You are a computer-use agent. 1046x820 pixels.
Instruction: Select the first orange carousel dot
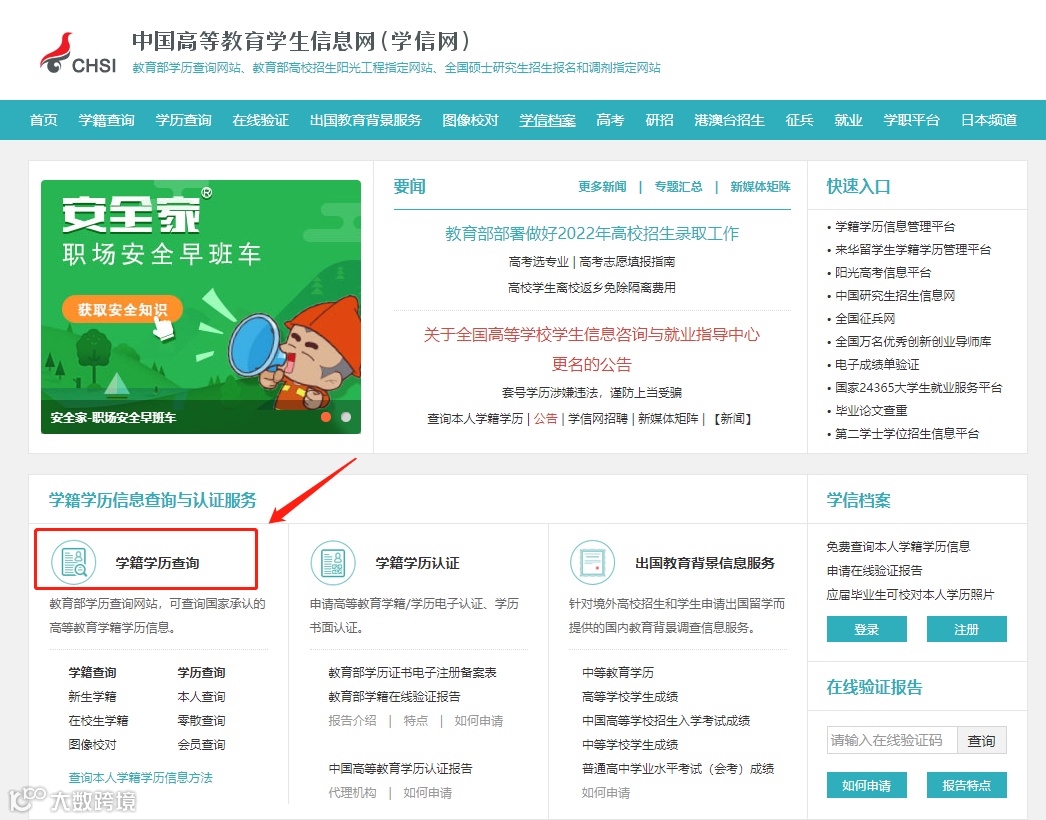(x=326, y=417)
